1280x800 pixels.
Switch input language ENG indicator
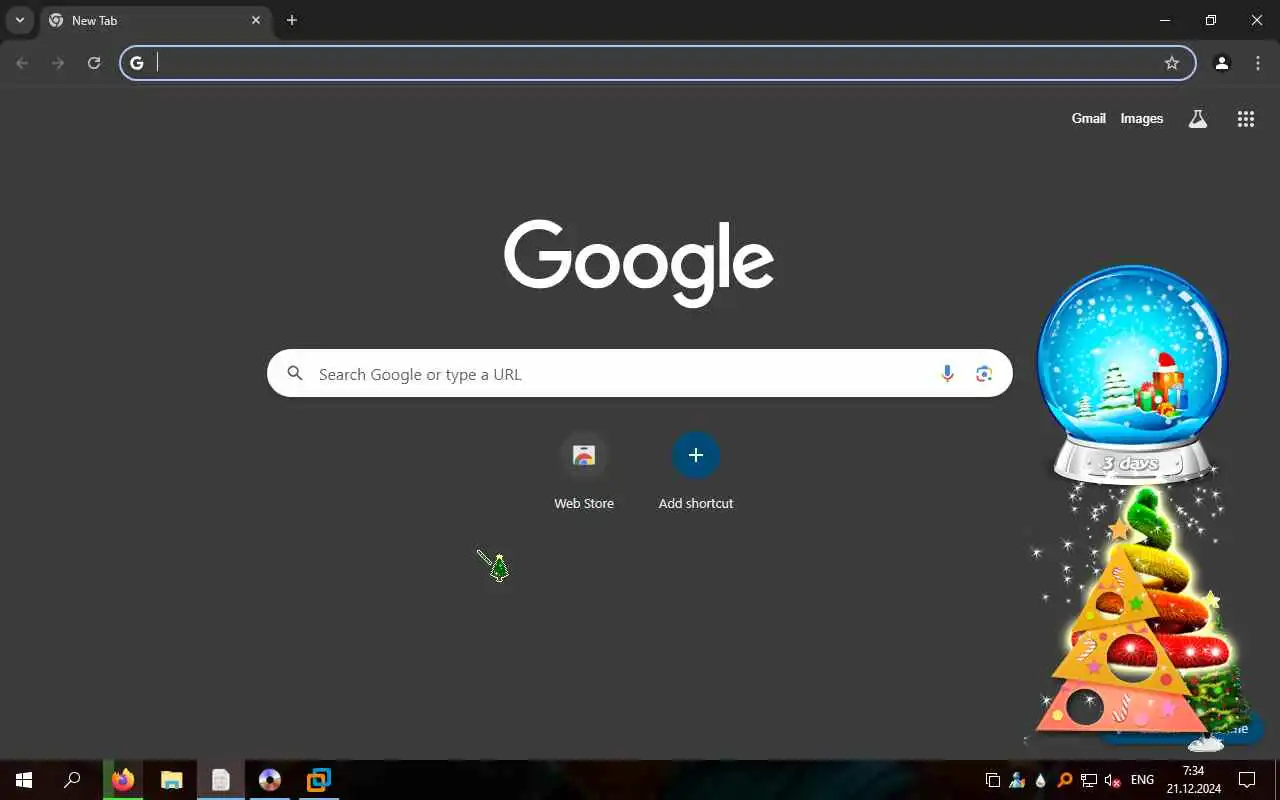click(1142, 780)
